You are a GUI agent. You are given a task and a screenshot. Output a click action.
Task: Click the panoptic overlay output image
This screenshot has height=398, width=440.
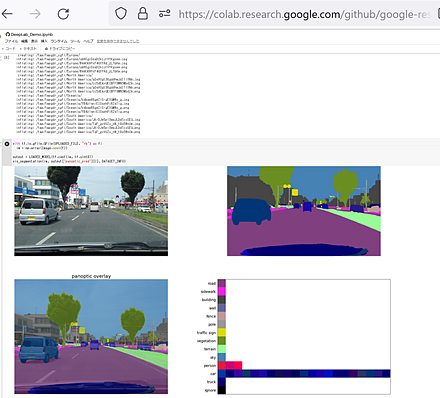click(x=91, y=337)
